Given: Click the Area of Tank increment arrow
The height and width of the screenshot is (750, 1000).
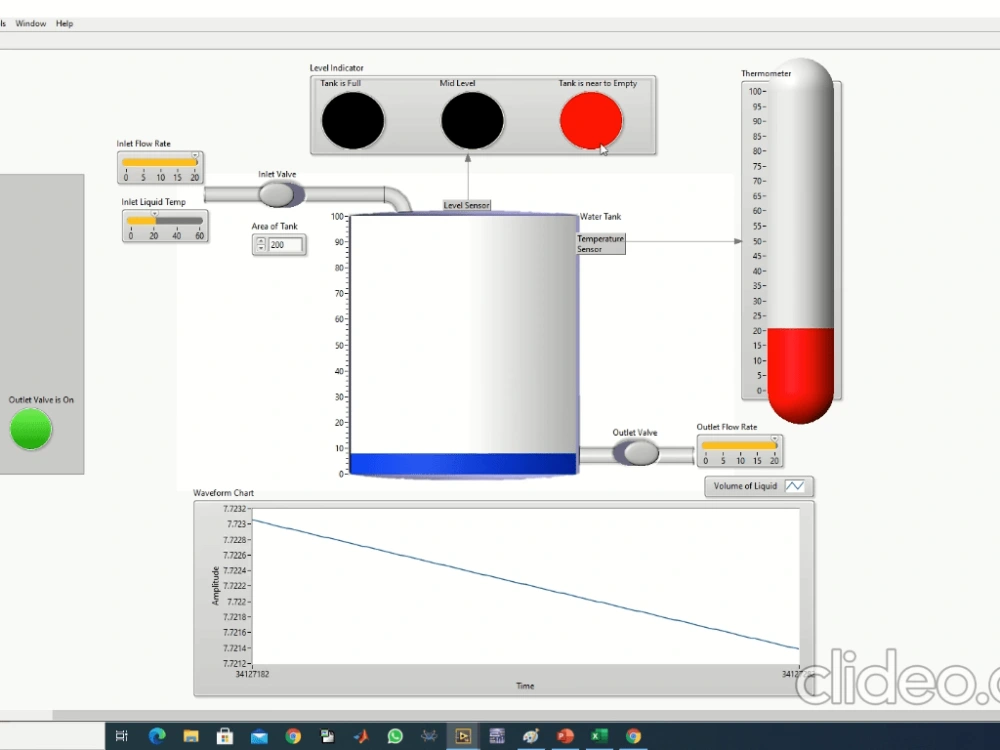Looking at the screenshot, I should [261, 240].
